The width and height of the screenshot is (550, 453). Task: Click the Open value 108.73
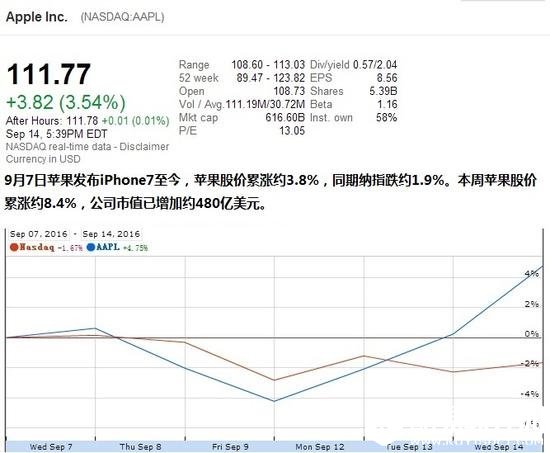pyautogui.click(x=289, y=91)
